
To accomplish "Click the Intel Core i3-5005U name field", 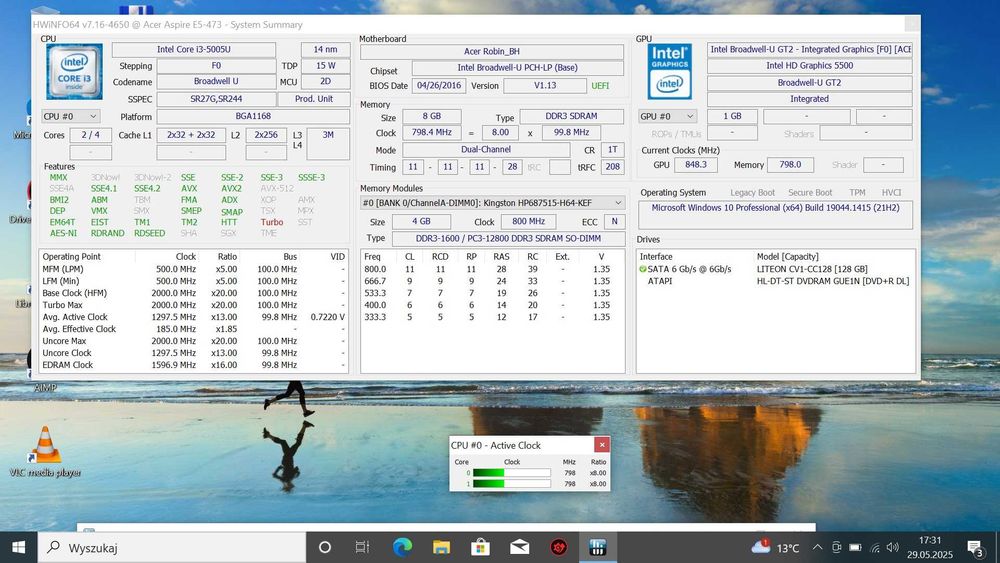I will 194,49.
